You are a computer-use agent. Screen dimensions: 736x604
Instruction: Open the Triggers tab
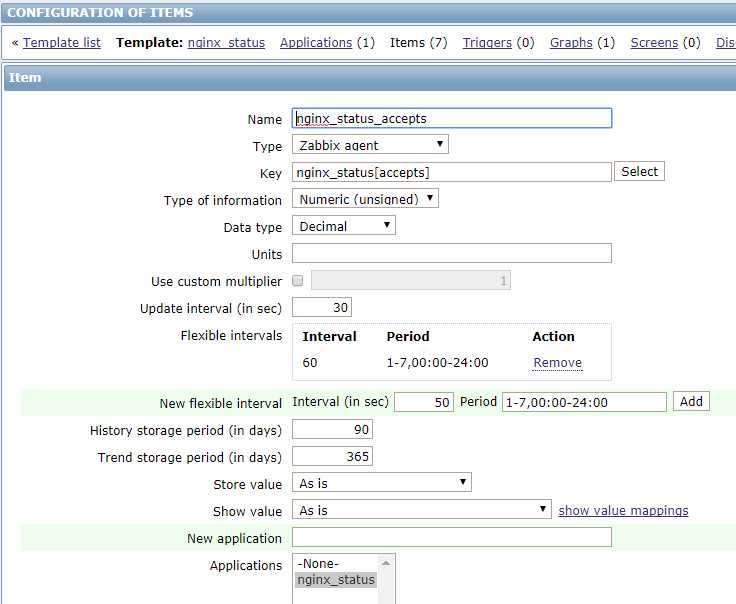pyautogui.click(x=487, y=43)
